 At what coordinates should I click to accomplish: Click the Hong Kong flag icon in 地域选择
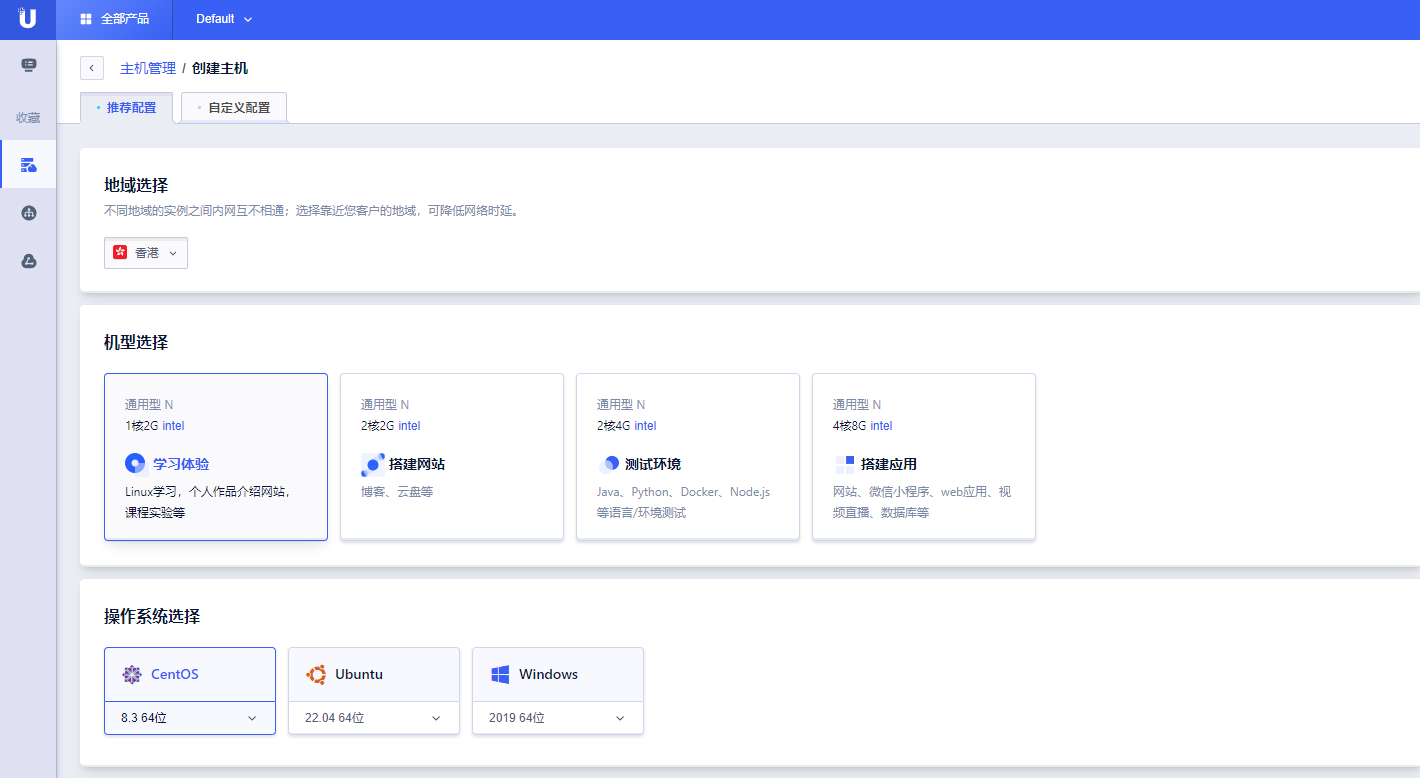coord(122,252)
